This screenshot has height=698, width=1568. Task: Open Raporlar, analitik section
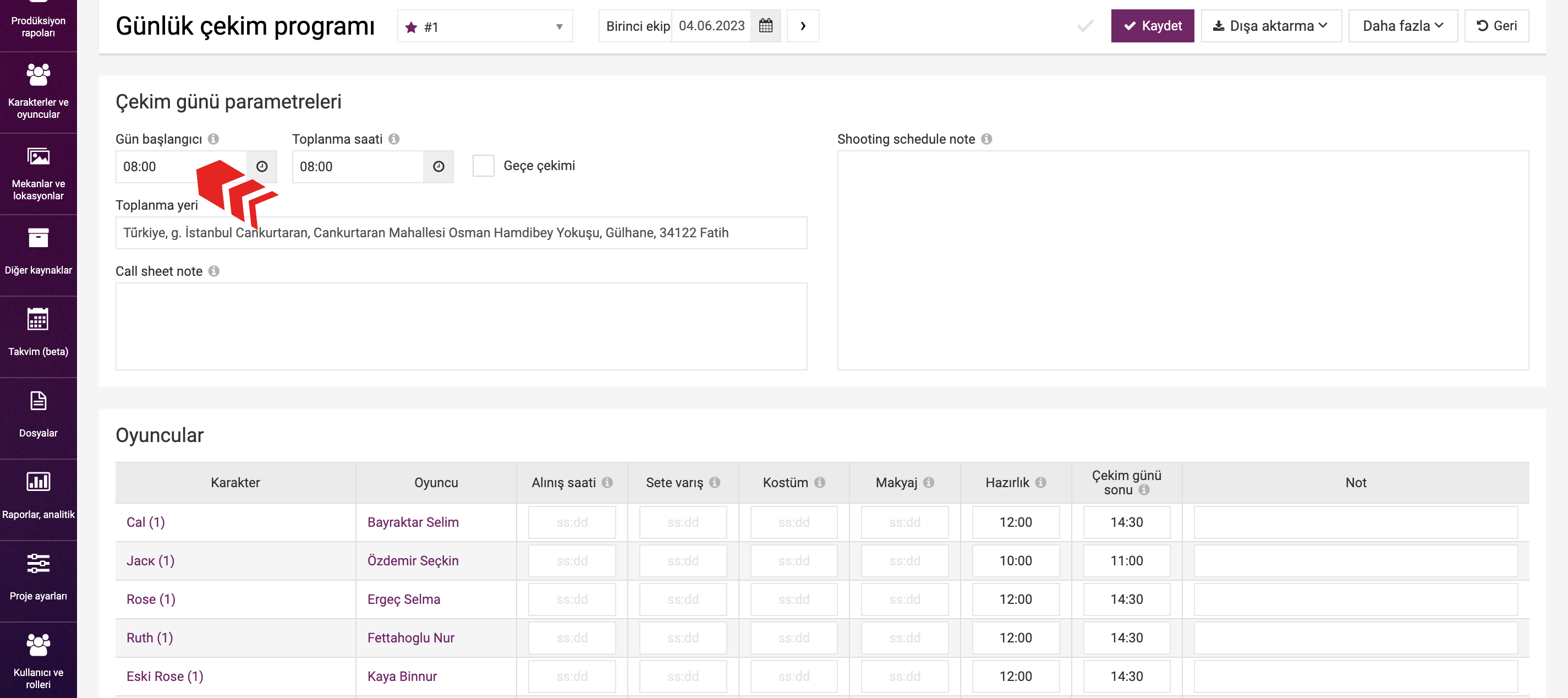(x=39, y=500)
